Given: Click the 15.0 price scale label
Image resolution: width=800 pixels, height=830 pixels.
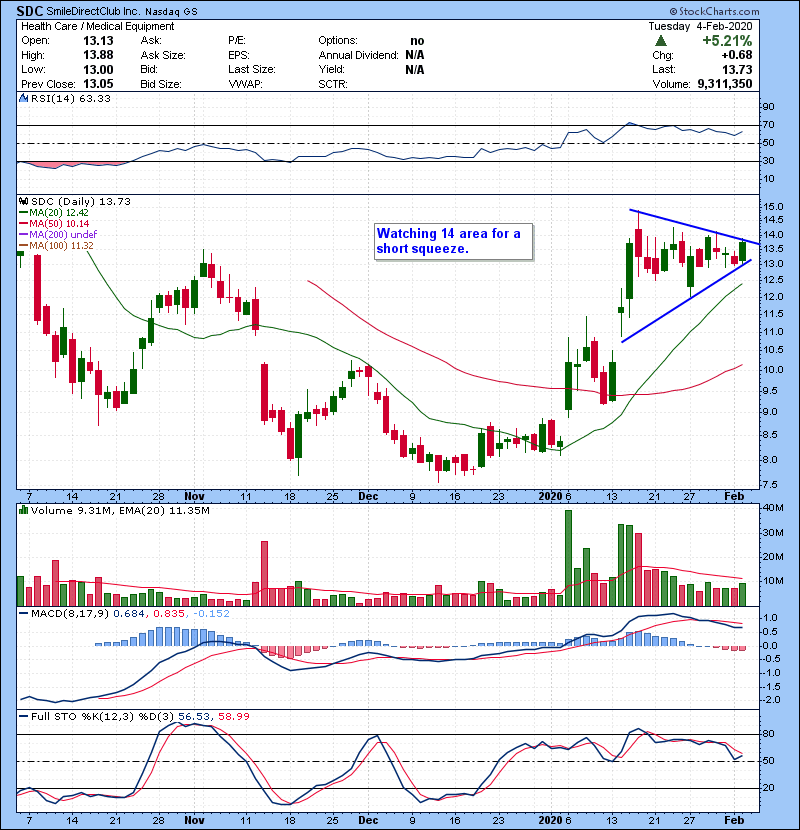Looking at the screenshot, I should (x=771, y=206).
